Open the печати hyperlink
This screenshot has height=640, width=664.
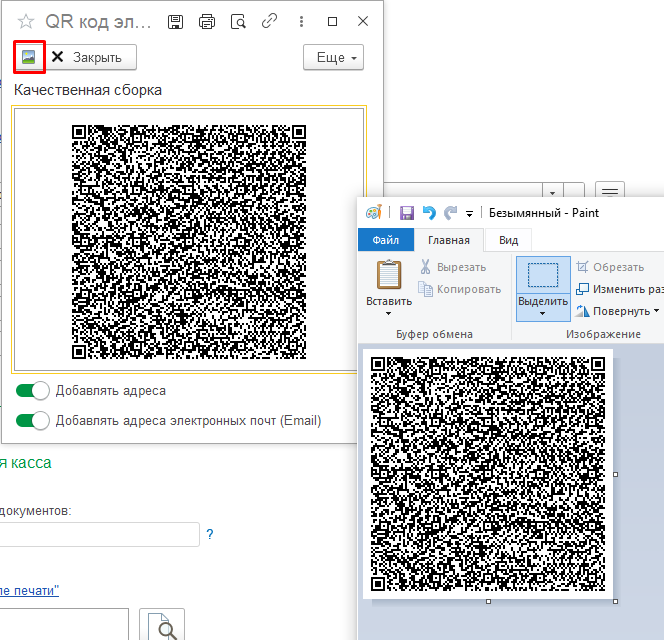(x=29, y=590)
